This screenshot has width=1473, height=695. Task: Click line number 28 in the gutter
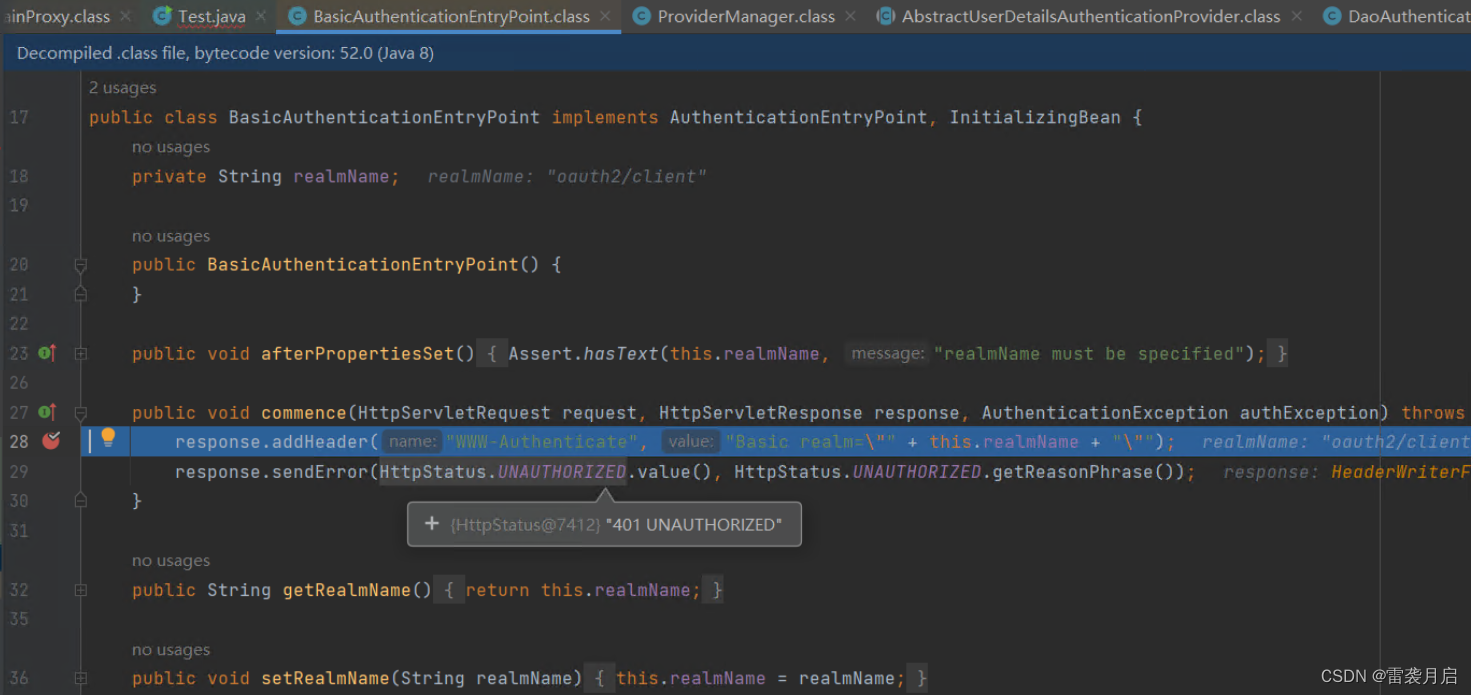(x=19, y=442)
